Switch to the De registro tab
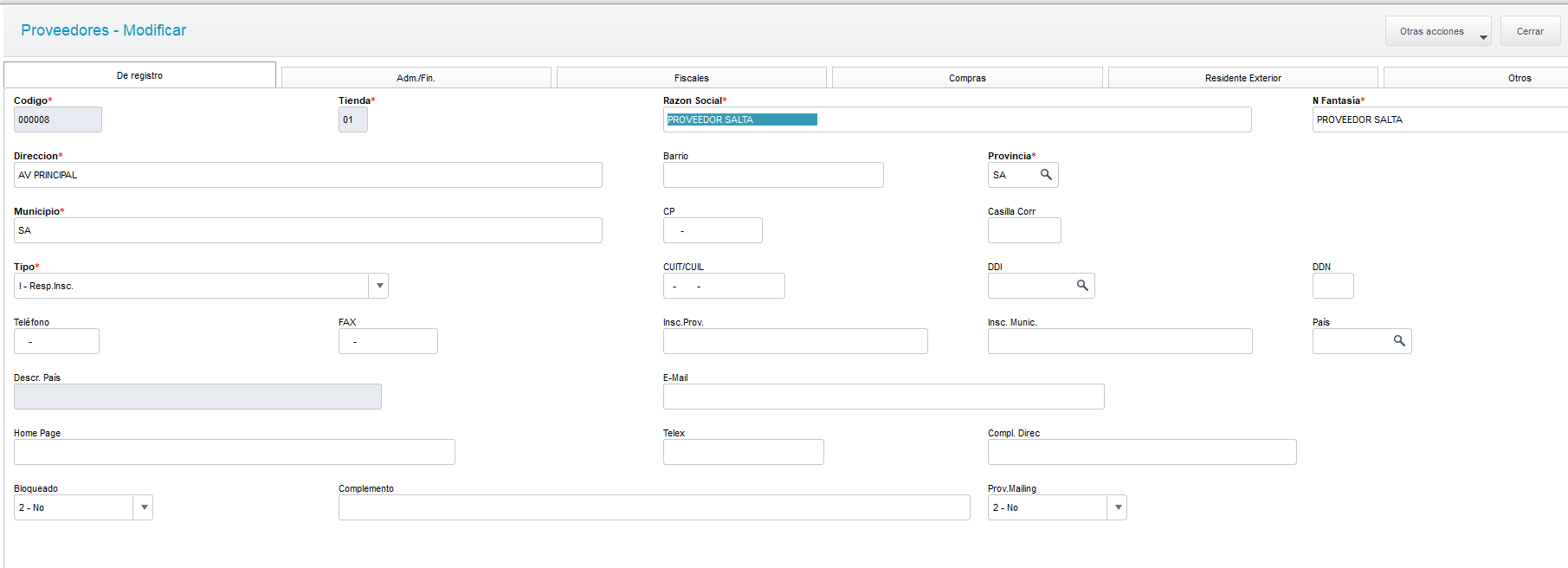The height and width of the screenshot is (568, 1568). click(x=139, y=75)
